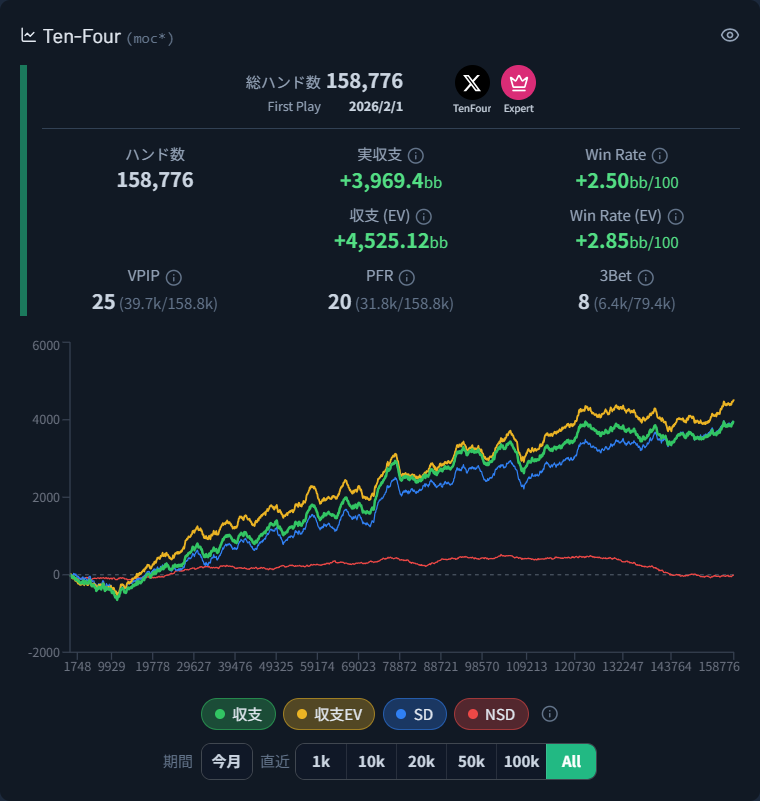Open the X TenFour profile icon
Image resolution: width=760 pixels, height=801 pixels.
472,82
